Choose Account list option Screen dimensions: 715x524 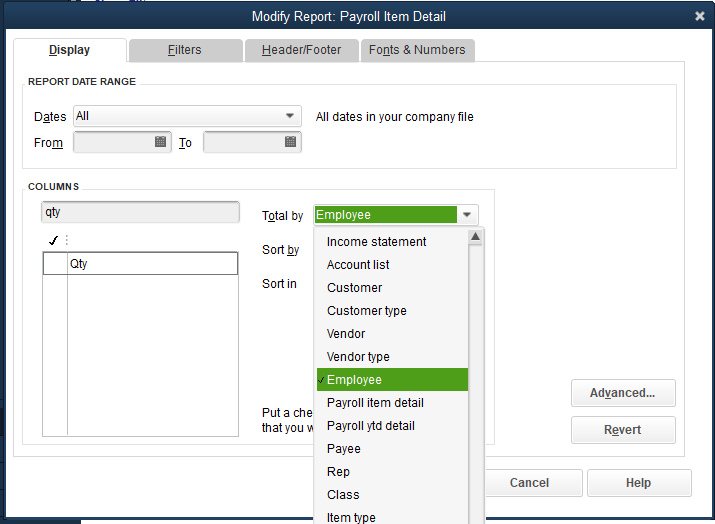coord(392,265)
